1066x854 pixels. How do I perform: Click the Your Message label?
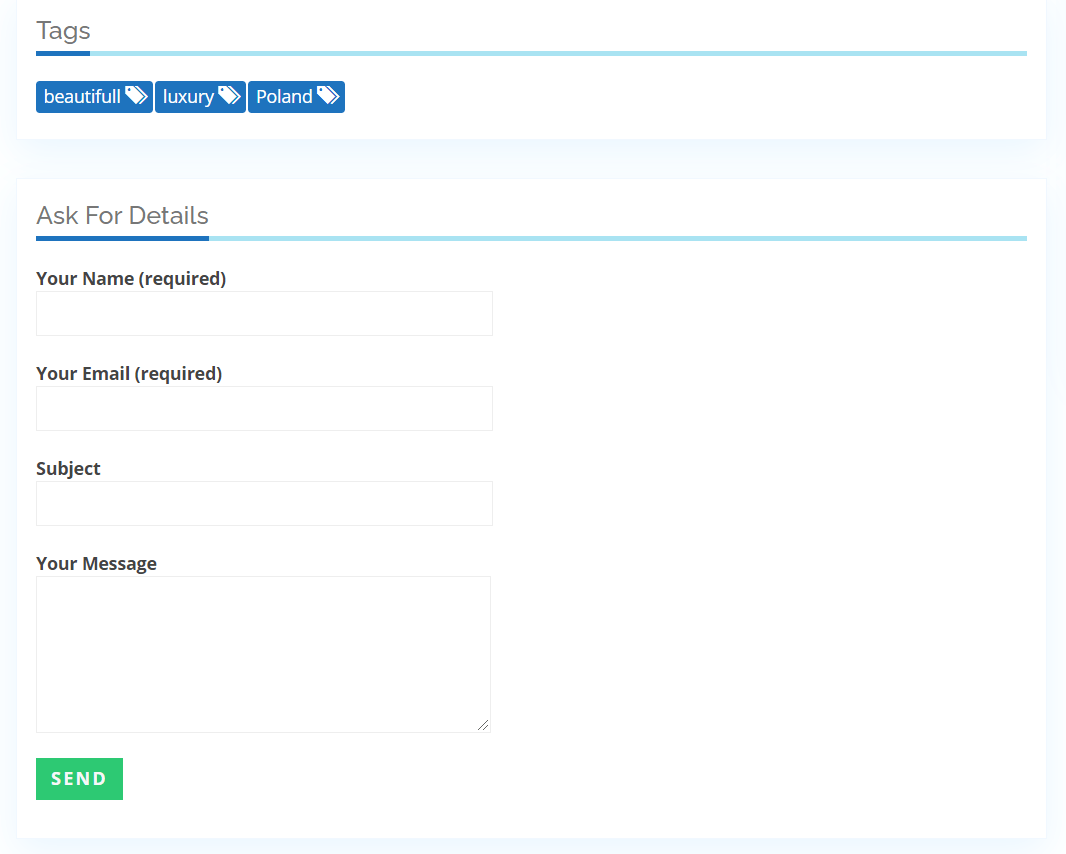[x=96, y=563]
